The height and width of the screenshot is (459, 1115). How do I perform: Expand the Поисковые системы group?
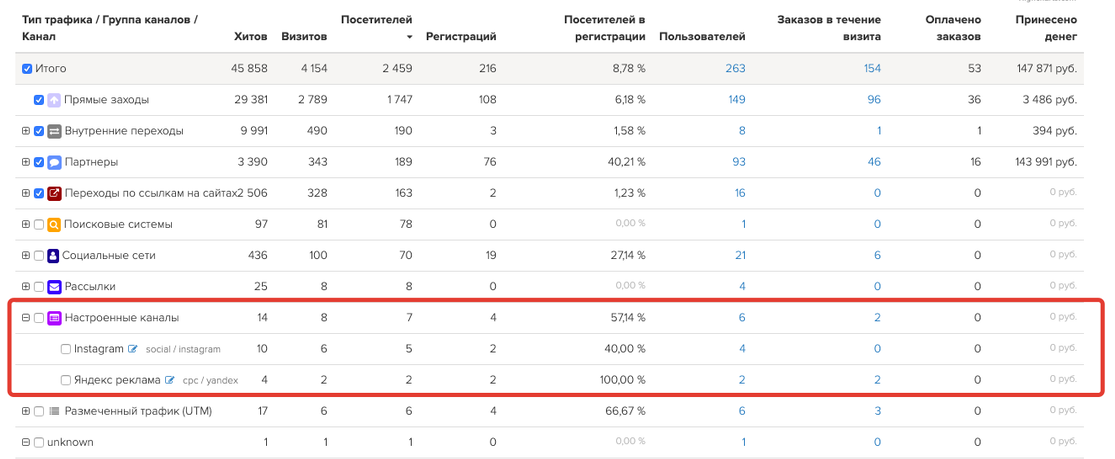point(26,224)
